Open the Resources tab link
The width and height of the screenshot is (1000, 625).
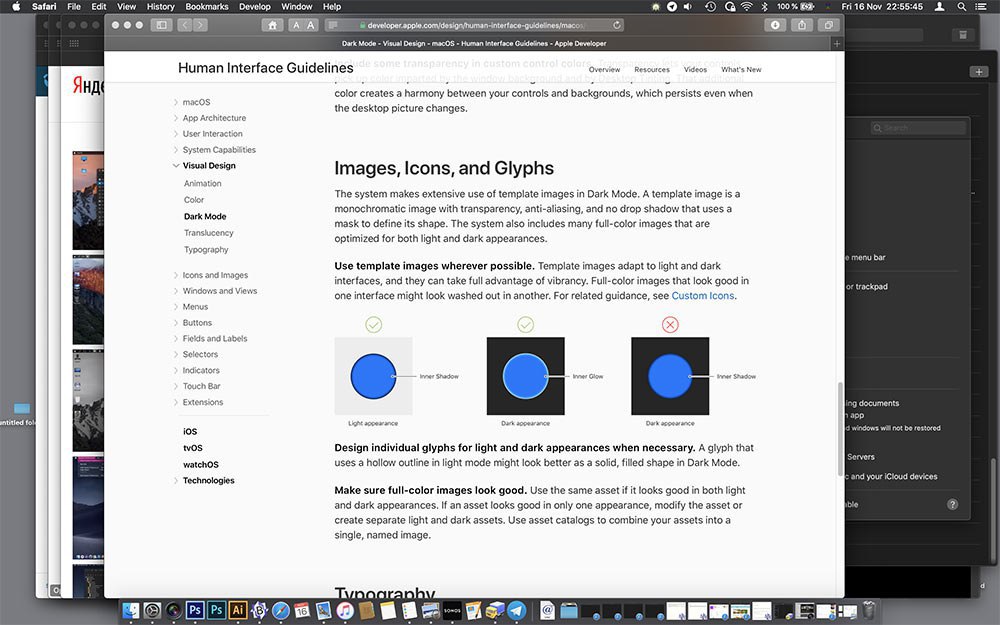click(x=652, y=70)
